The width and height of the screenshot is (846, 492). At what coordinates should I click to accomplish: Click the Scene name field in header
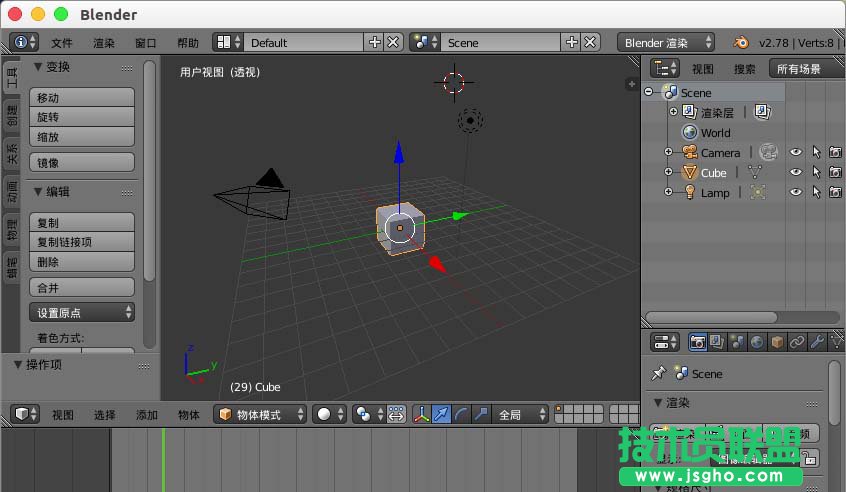(x=501, y=42)
